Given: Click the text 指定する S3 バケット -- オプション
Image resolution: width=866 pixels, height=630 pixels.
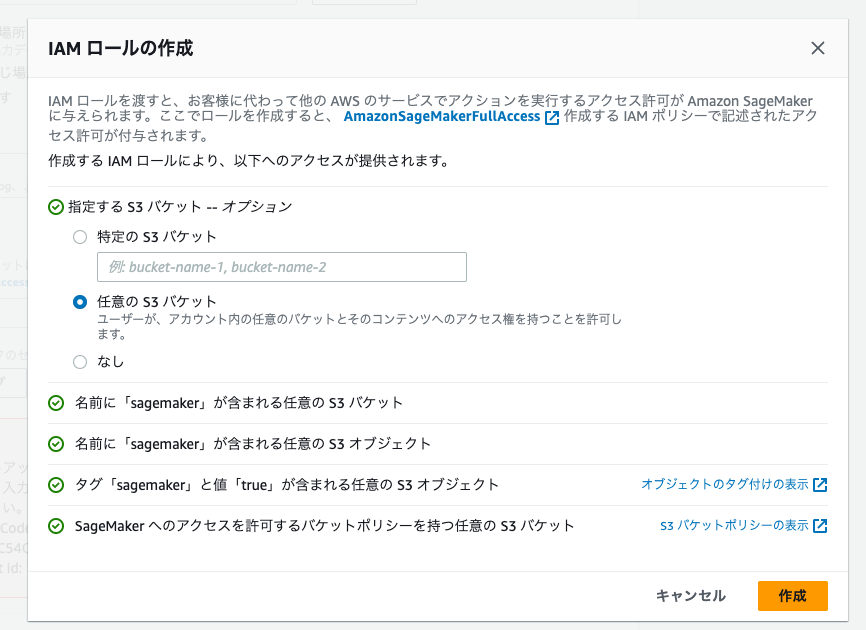Looking at the screenshot, I should click(180, 207).
